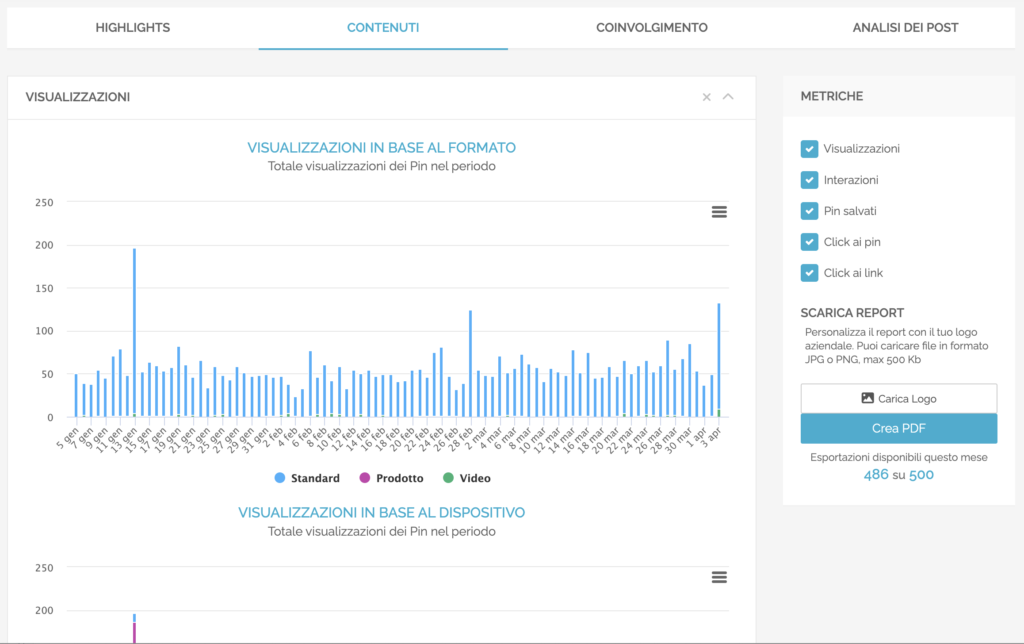This screenshot has width=1024, height=644.
Task: Click the SCARICA REPORT heading
Action: (852, 313)
